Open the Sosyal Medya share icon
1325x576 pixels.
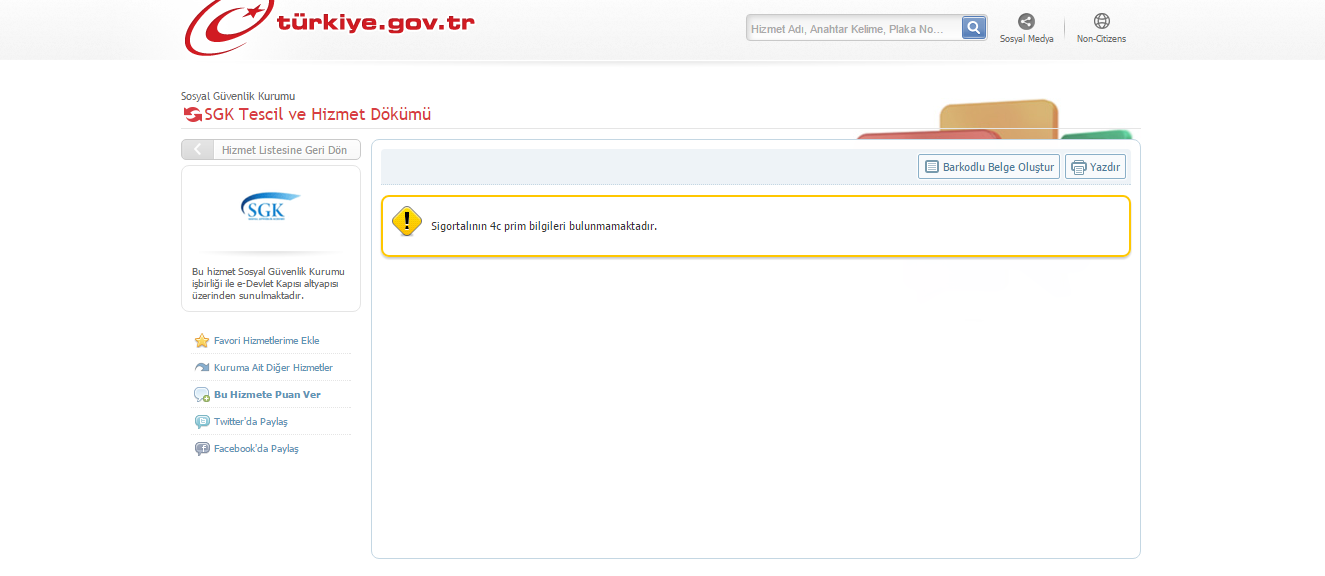(x=1026, y=21)
